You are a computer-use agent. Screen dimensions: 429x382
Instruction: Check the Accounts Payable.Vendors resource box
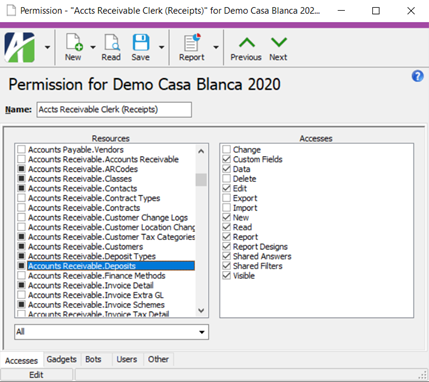[21, 149]
